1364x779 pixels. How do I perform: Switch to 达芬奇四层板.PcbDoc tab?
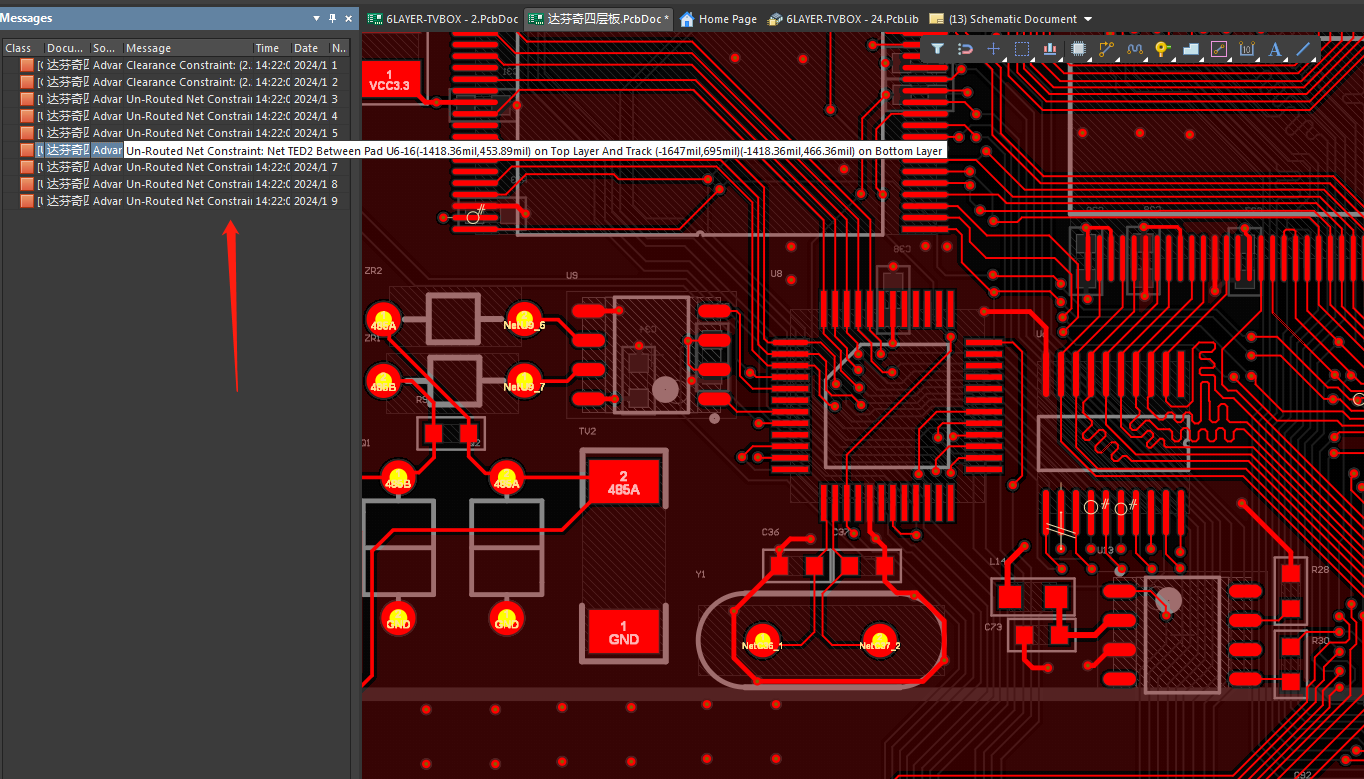coord(598,19)
